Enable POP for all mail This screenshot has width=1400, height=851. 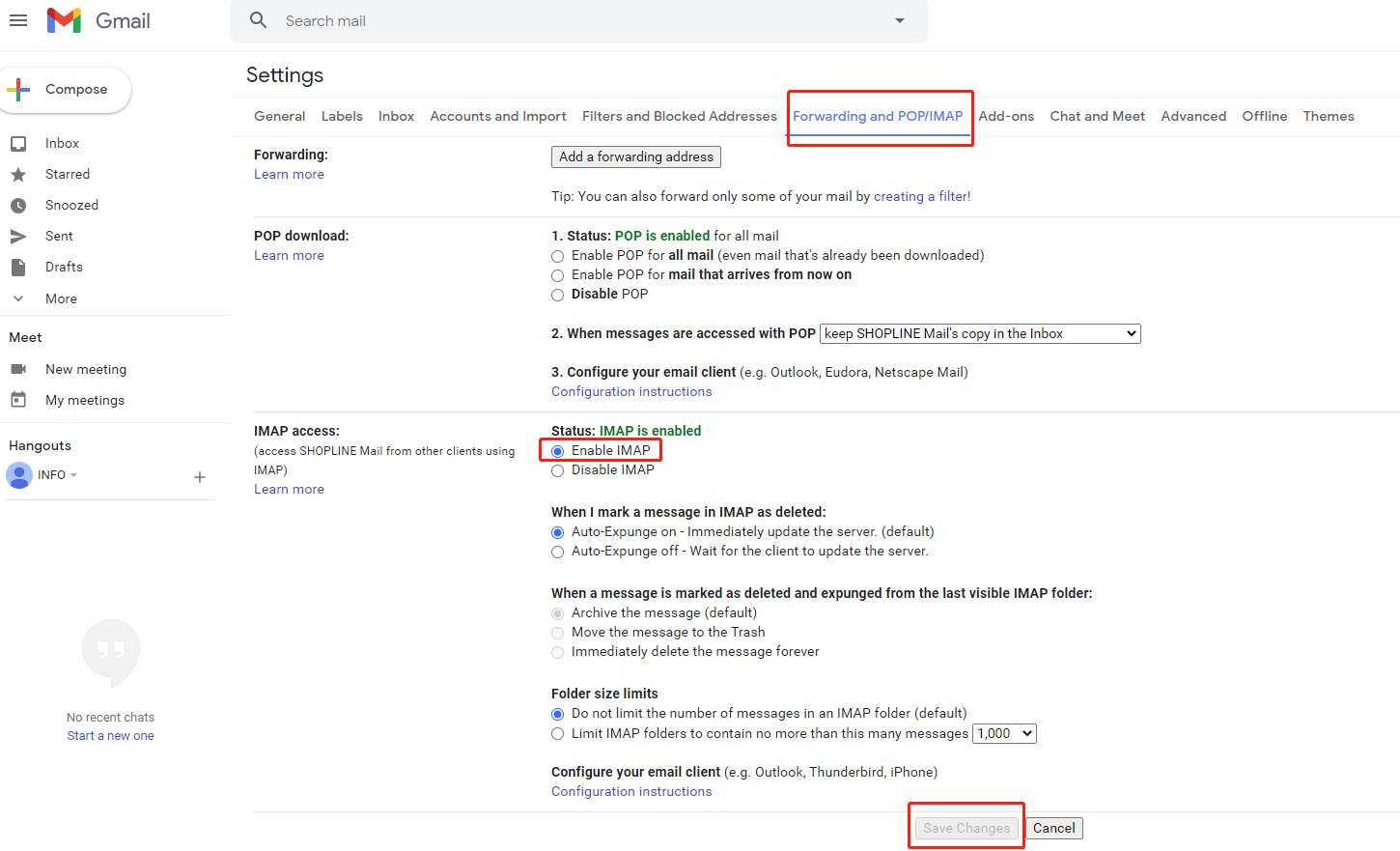point(557,256)
